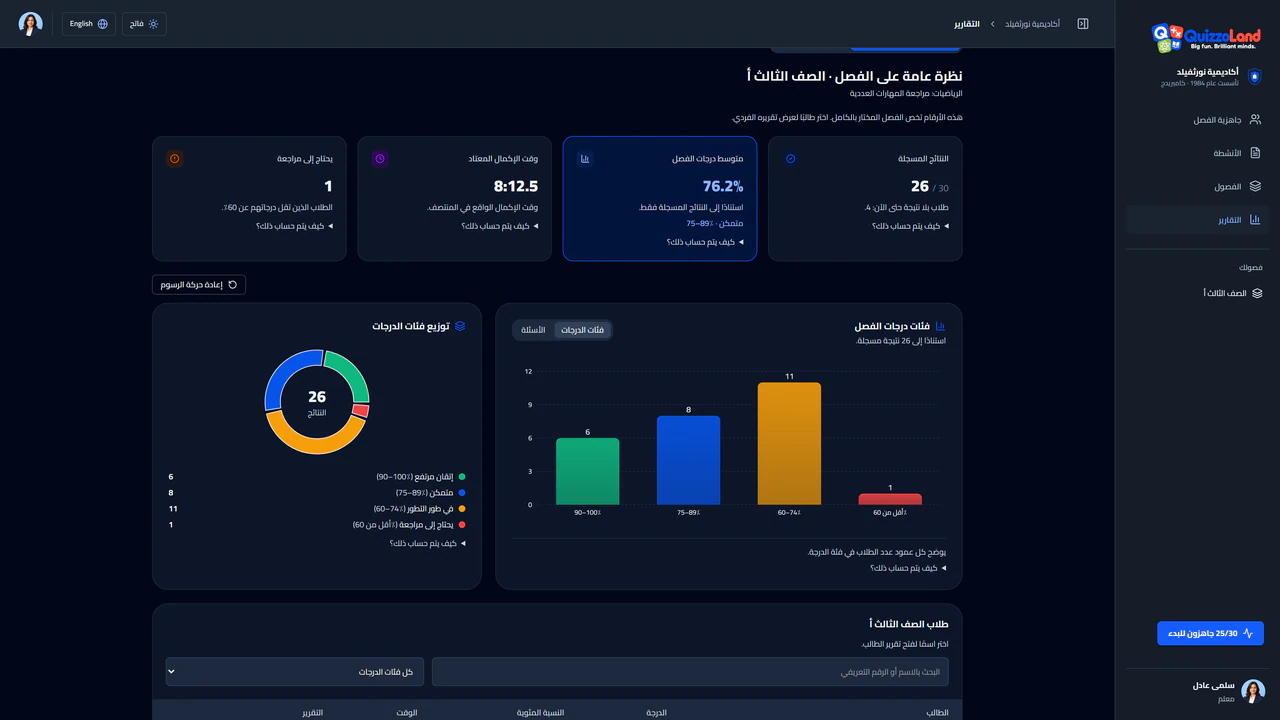Screen dimensions: 1280x720
Task: Select the النتائج المسجلة card
Action: coord(865,199)
